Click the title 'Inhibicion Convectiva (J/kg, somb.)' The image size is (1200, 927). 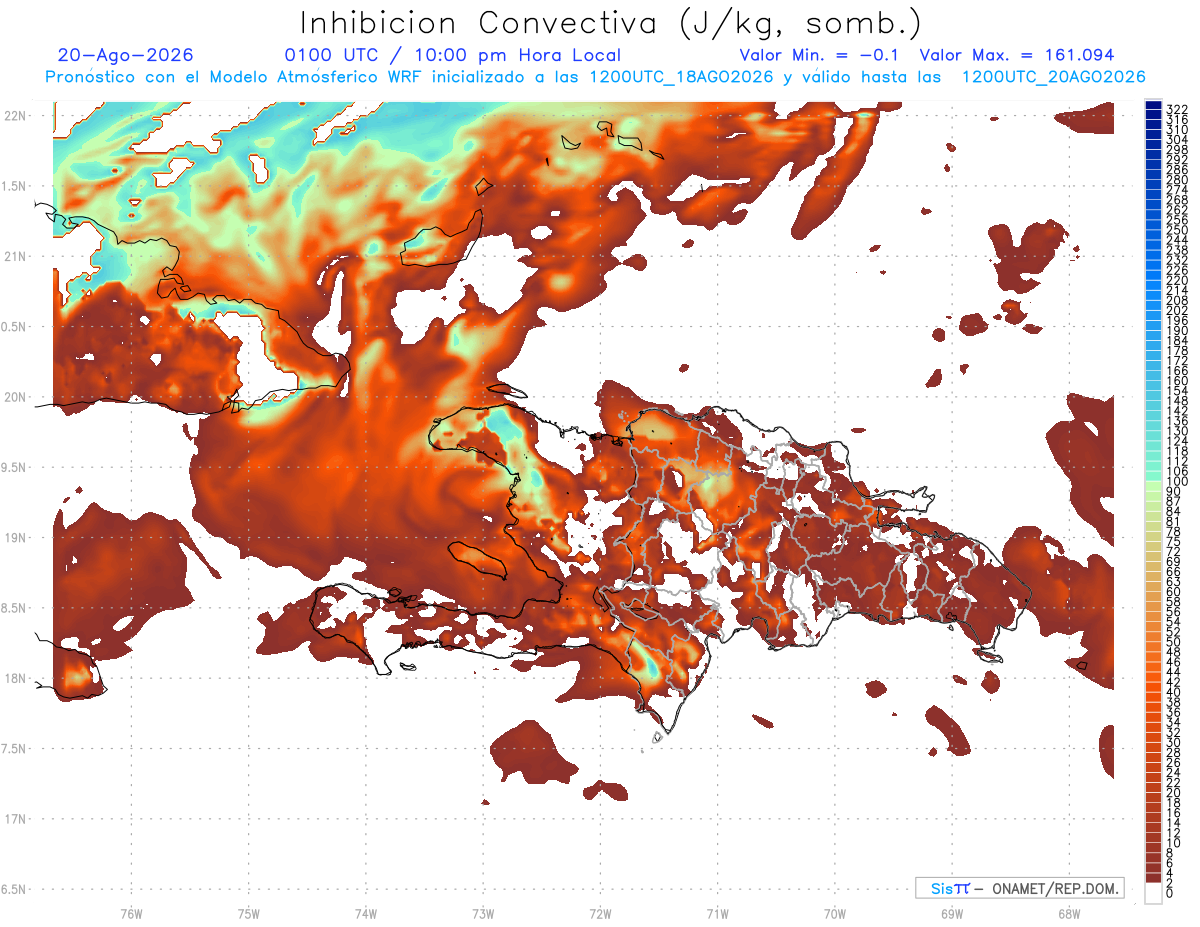pos(611,24)
